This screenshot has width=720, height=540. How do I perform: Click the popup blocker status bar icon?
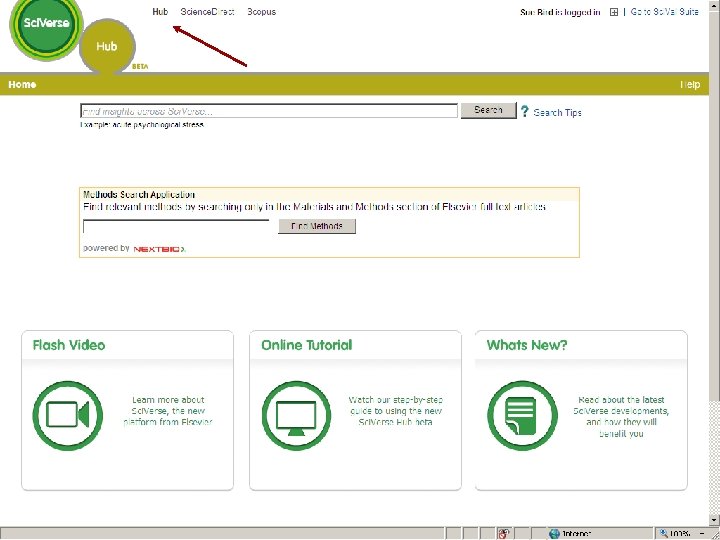[504, 534]
